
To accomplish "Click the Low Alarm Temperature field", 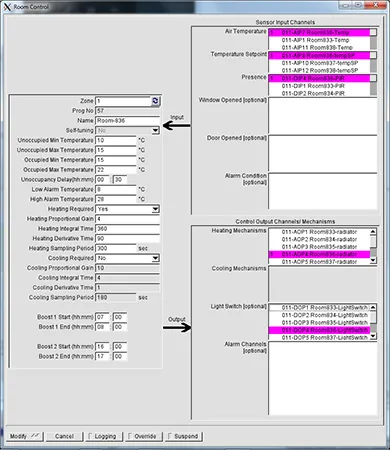I will point(116,189).
